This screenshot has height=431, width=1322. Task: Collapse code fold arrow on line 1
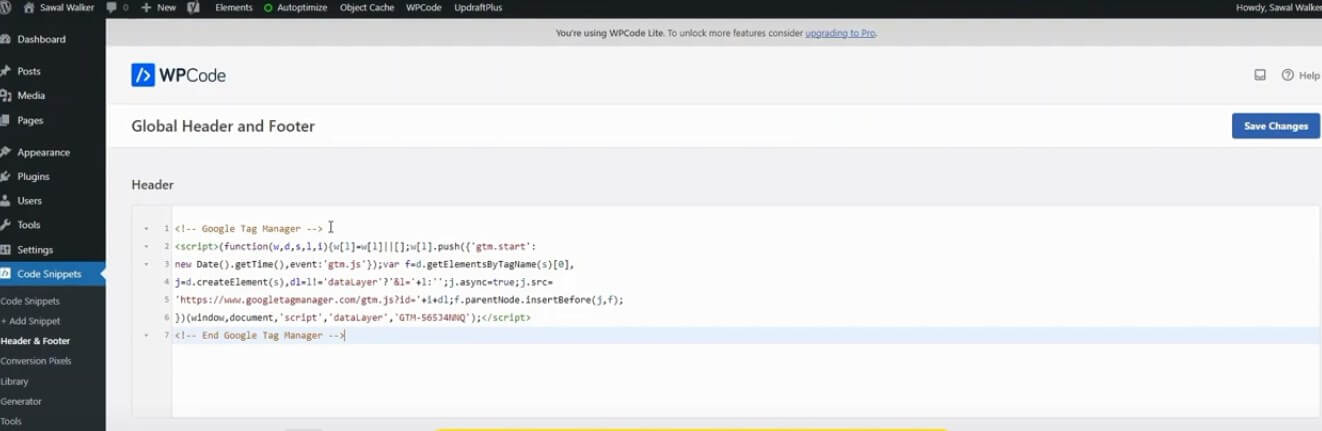[146, 229]
